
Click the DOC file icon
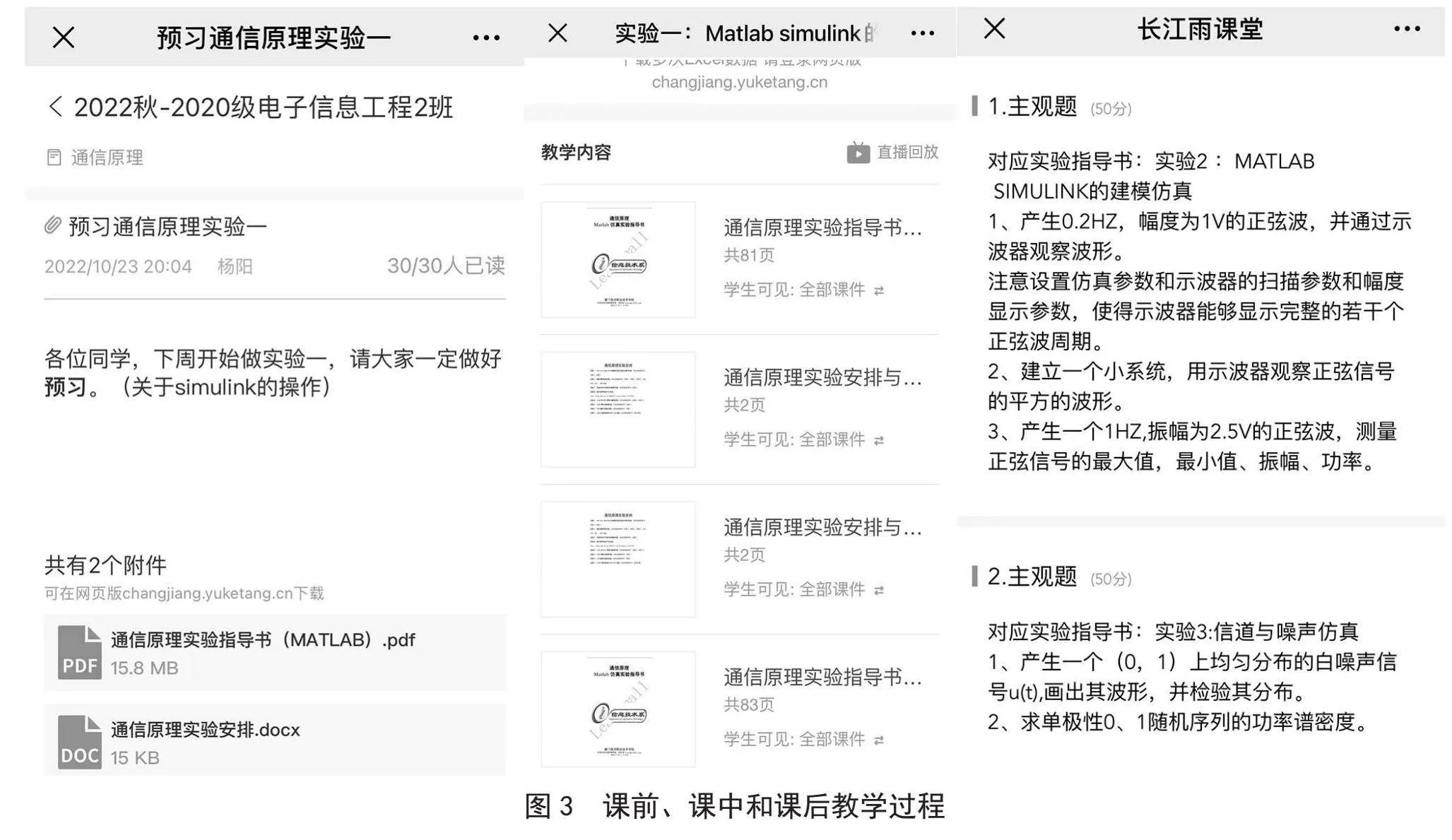click(x=79, y=742)
